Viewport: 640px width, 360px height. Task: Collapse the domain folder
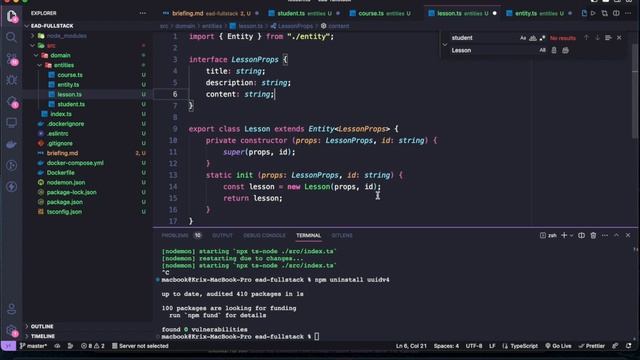tap(60, 56)
